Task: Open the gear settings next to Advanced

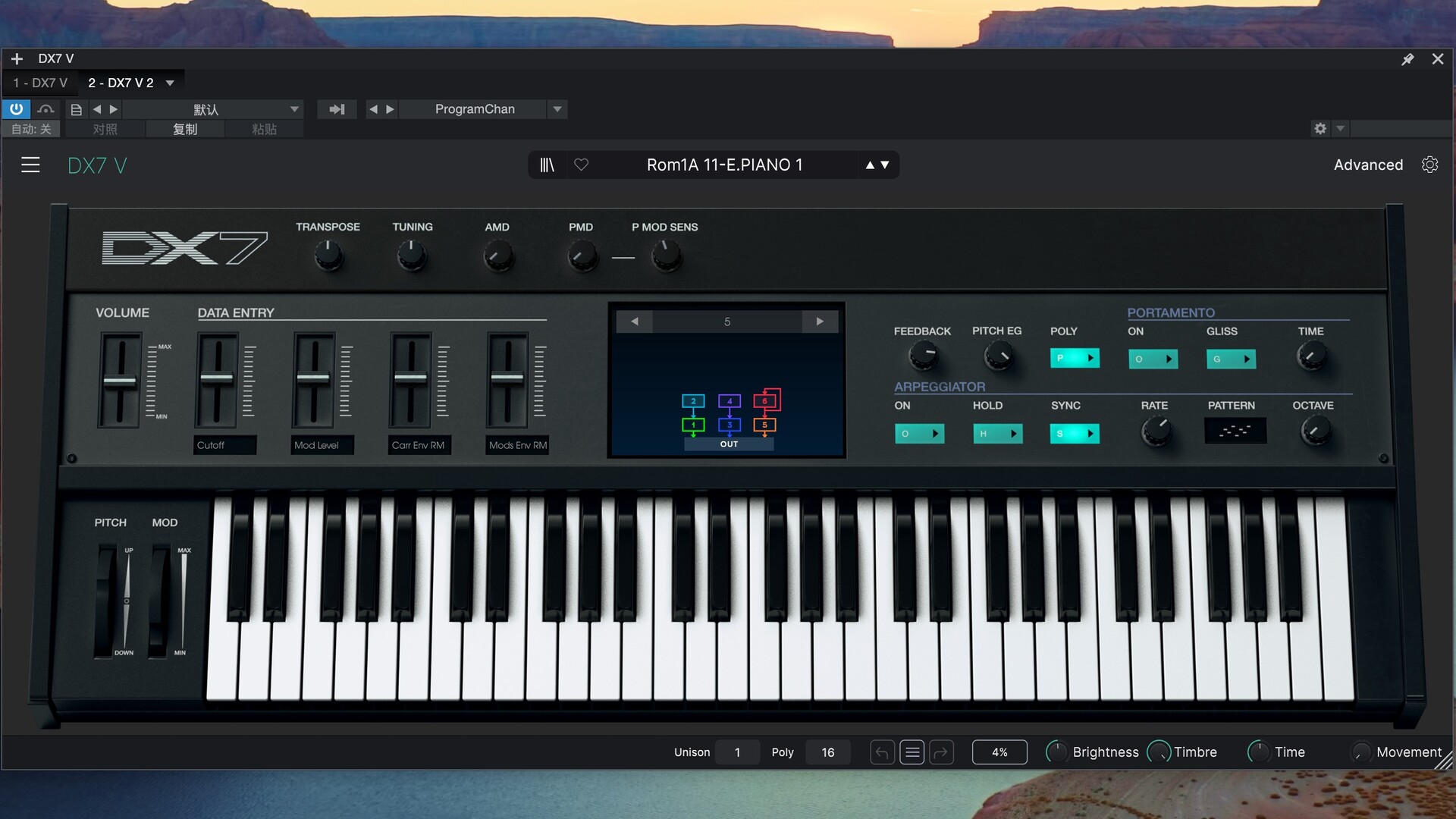Action: coord(1429,165)
